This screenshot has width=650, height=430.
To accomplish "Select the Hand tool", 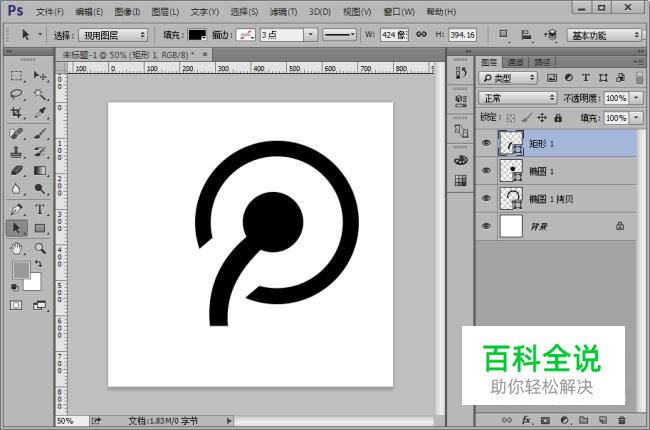I will click(16, 248).
